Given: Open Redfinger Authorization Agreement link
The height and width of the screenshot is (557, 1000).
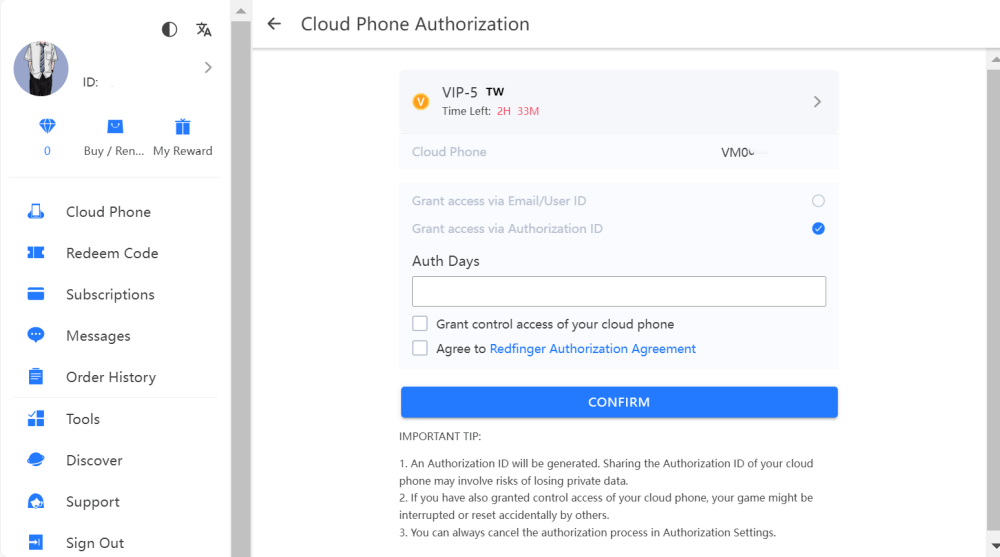Looking at the screenshot, I should [x=592, y=348].
